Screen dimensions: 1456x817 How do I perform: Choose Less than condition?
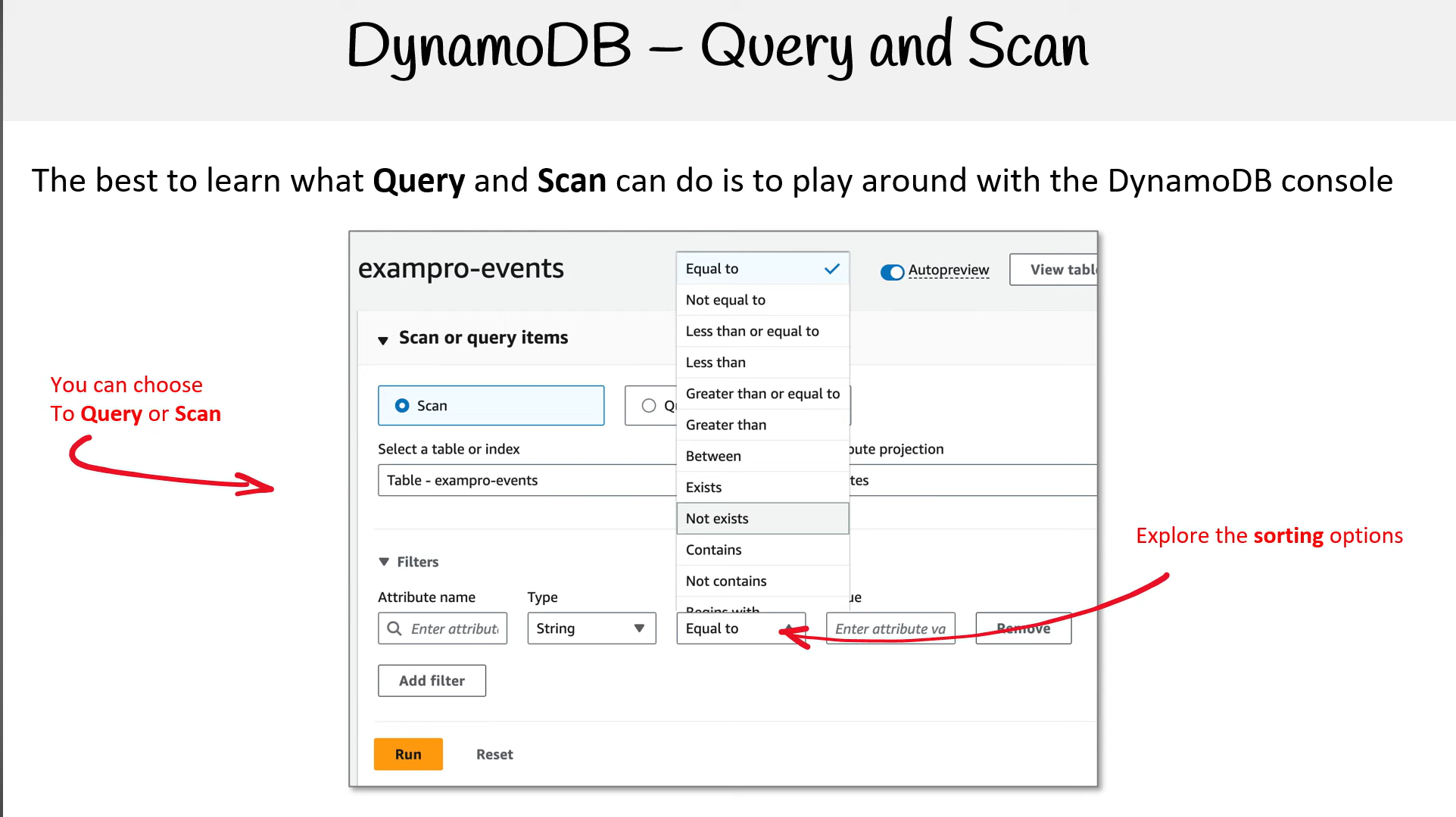click(x=762, y=363)
